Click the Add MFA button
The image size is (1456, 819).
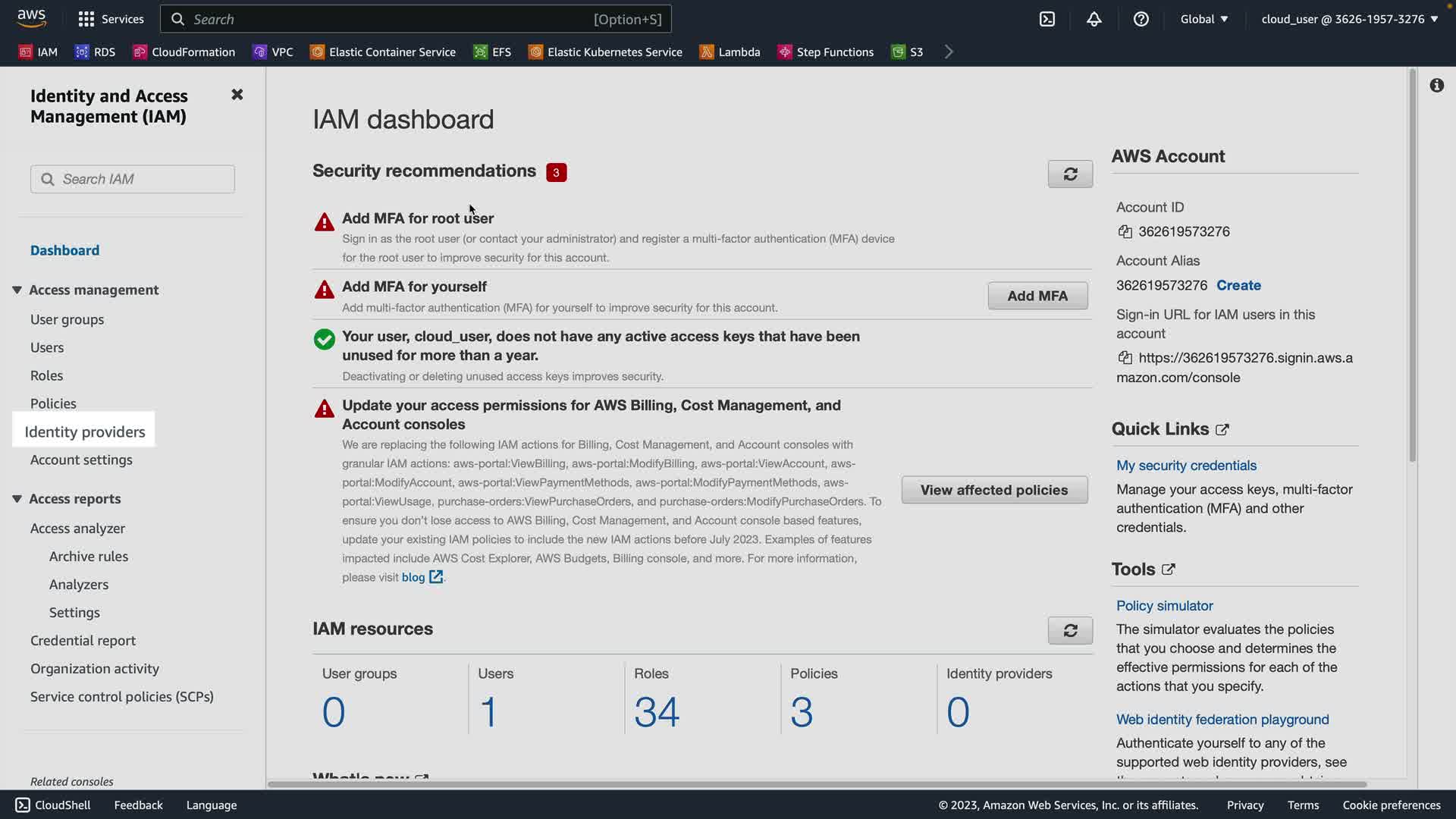pyautogui.click(x=1037, y=296)
